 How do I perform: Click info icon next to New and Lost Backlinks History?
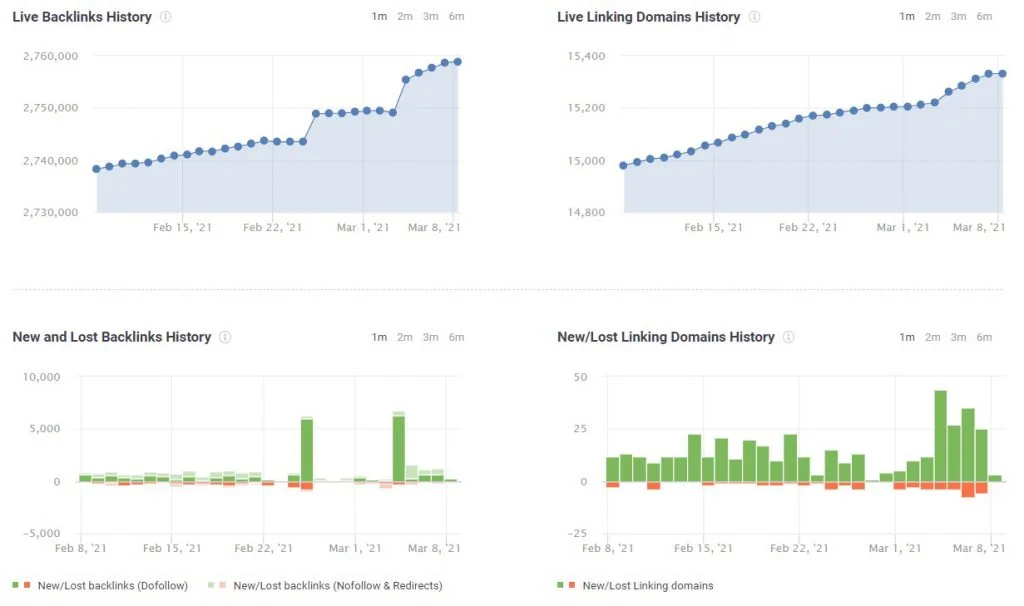[225, 337]
